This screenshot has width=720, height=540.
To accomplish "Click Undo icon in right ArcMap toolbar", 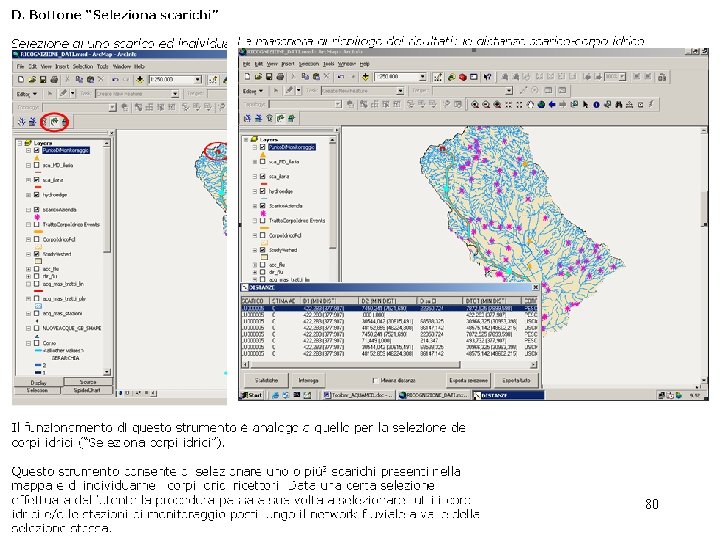I will (x=341, y=77).
